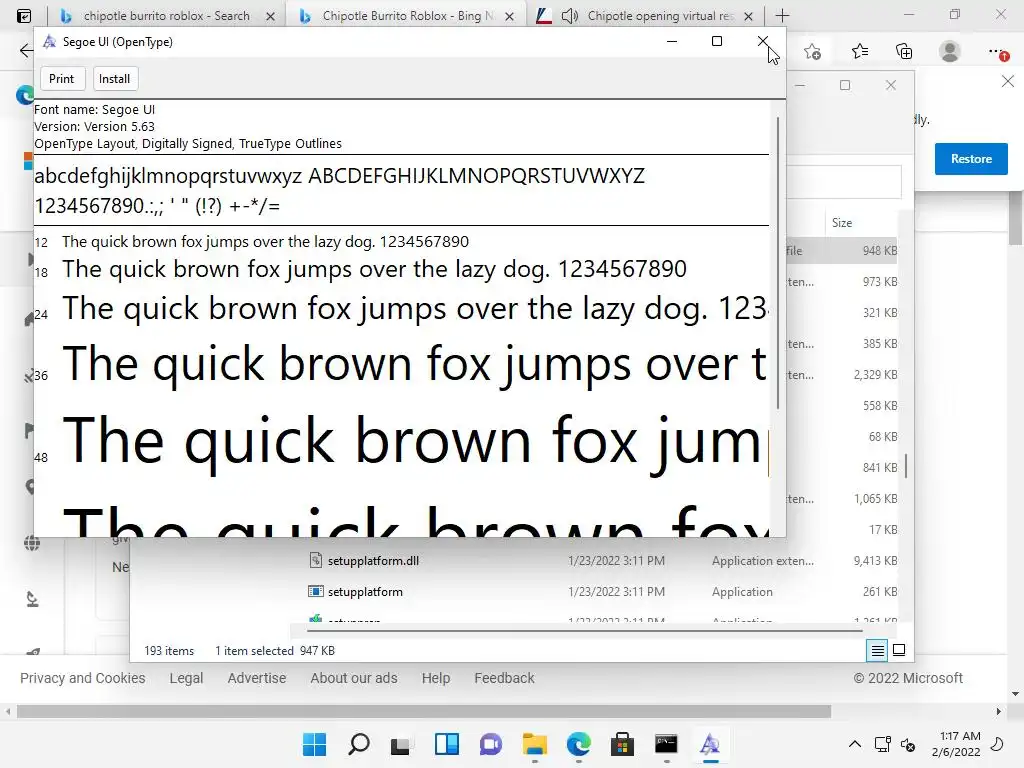1024x768 pixels.
Task: Open Edge Settings and more menu
Action: coord(997,52)
